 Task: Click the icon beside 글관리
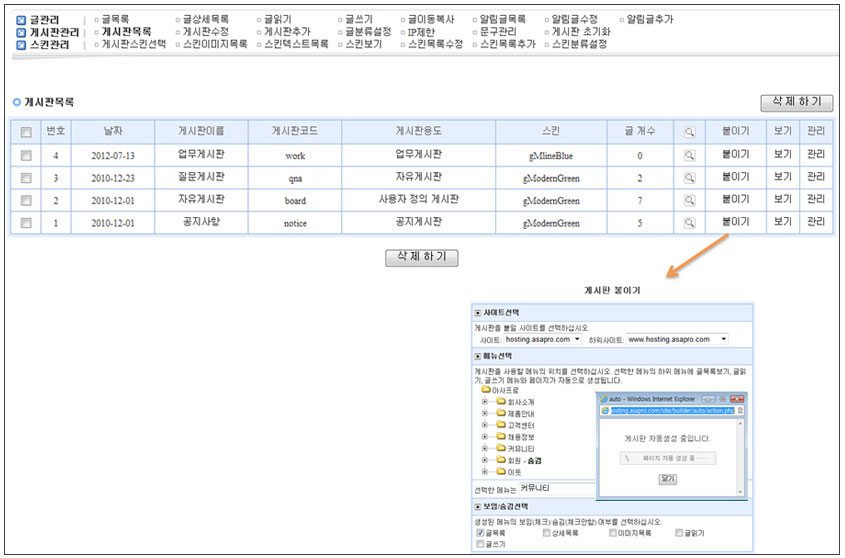(21, 19)
